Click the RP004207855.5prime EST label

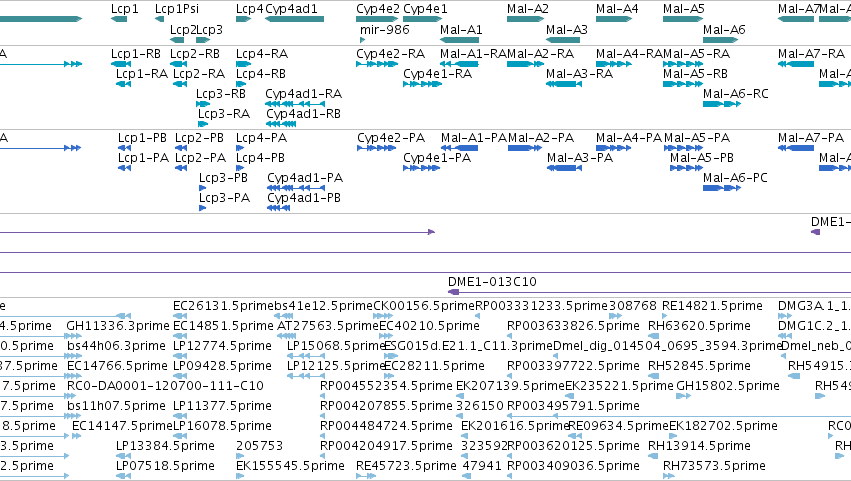click(386, 407)
